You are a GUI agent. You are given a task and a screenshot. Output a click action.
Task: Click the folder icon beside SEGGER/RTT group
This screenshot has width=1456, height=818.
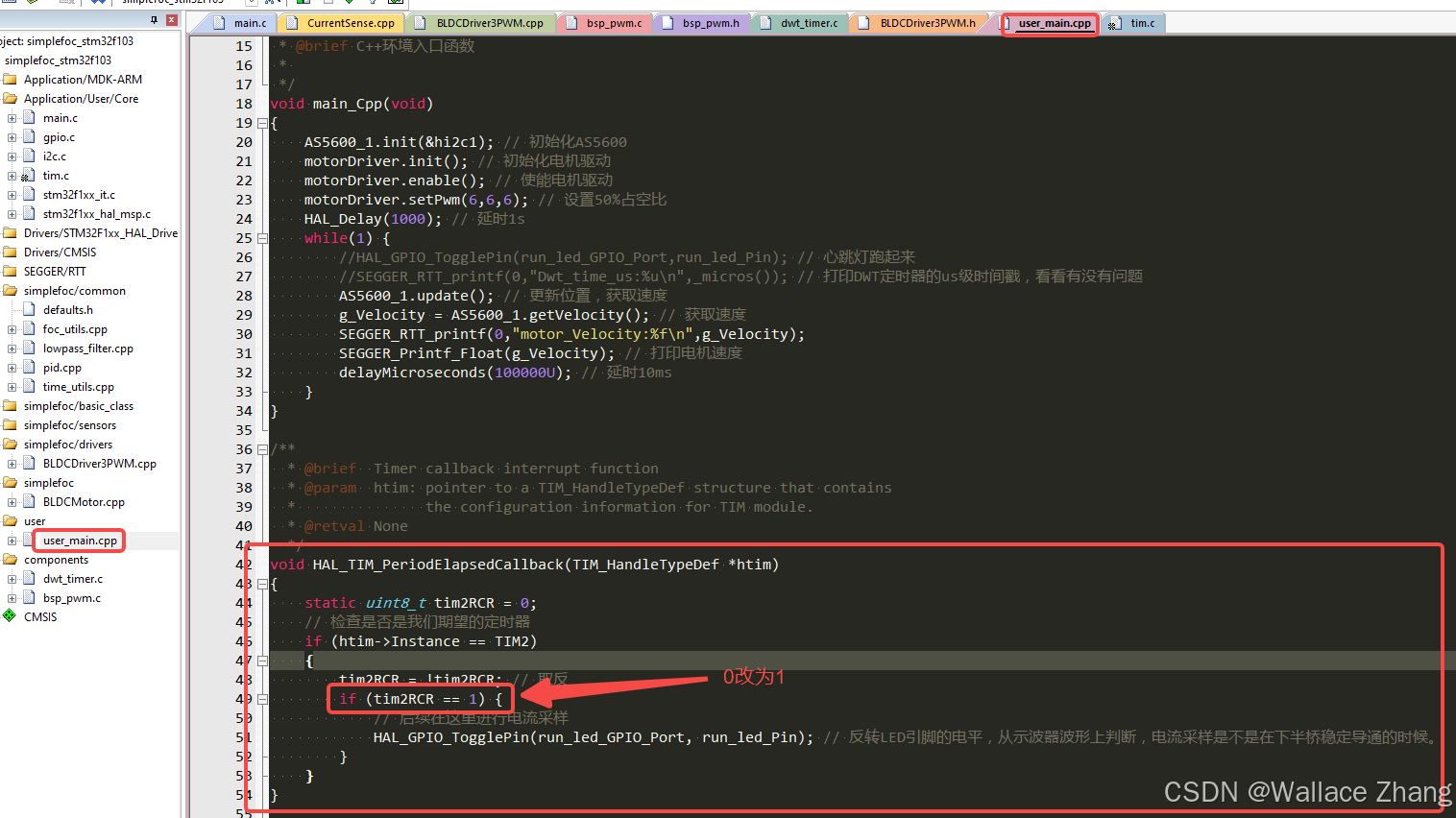point(11,272)
